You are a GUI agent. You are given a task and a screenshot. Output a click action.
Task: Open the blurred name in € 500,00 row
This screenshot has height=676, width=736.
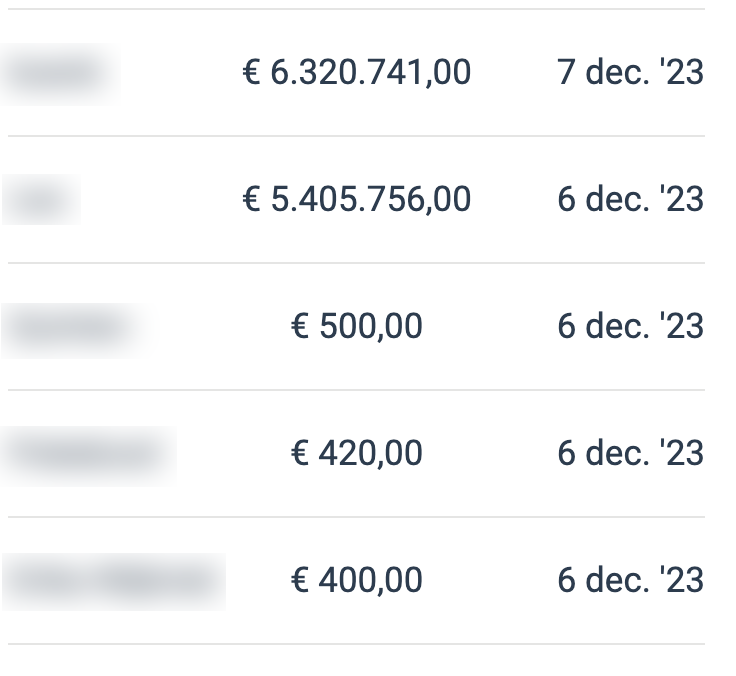coord(76,327)
